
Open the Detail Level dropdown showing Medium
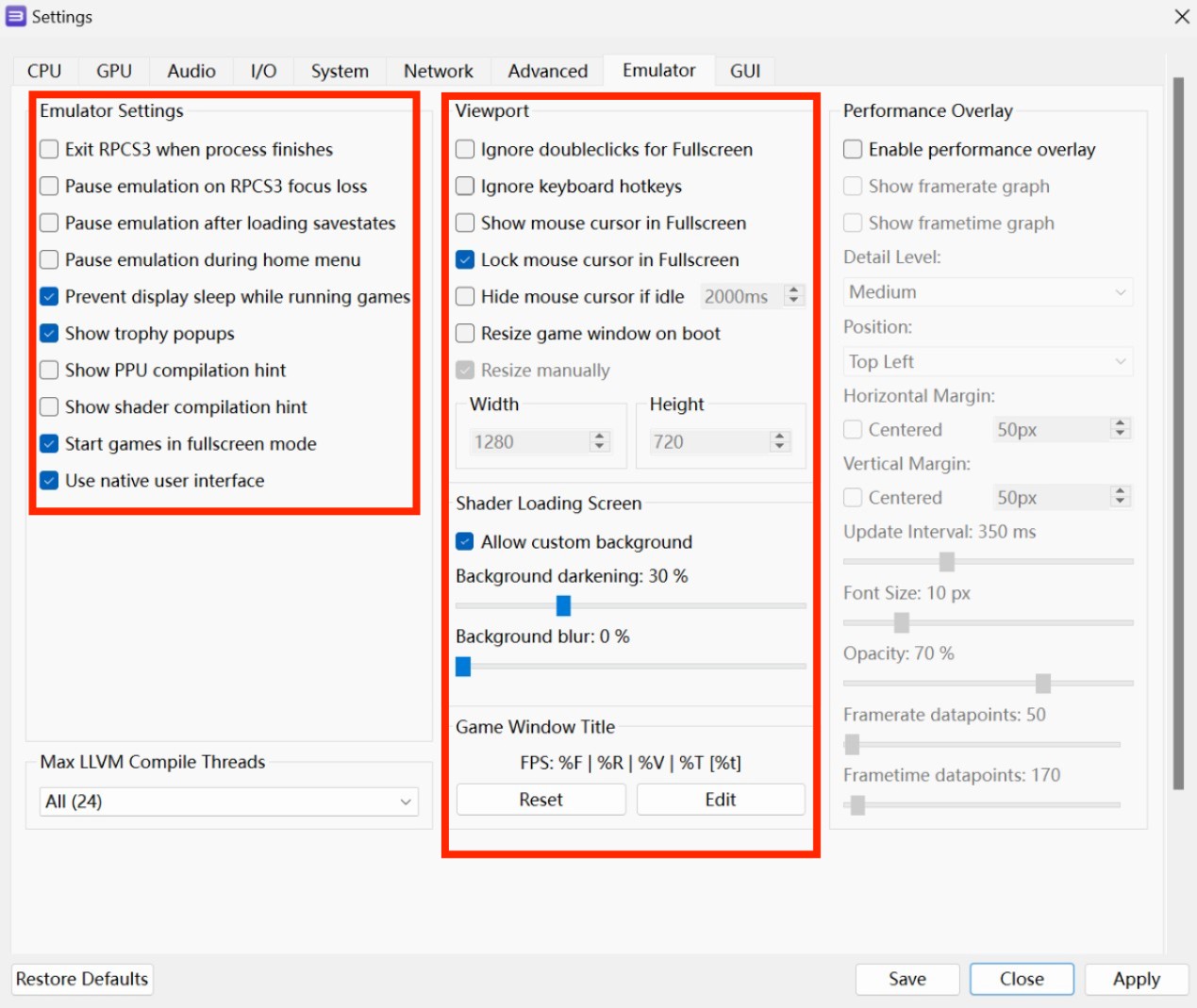[x=988, y=292]
